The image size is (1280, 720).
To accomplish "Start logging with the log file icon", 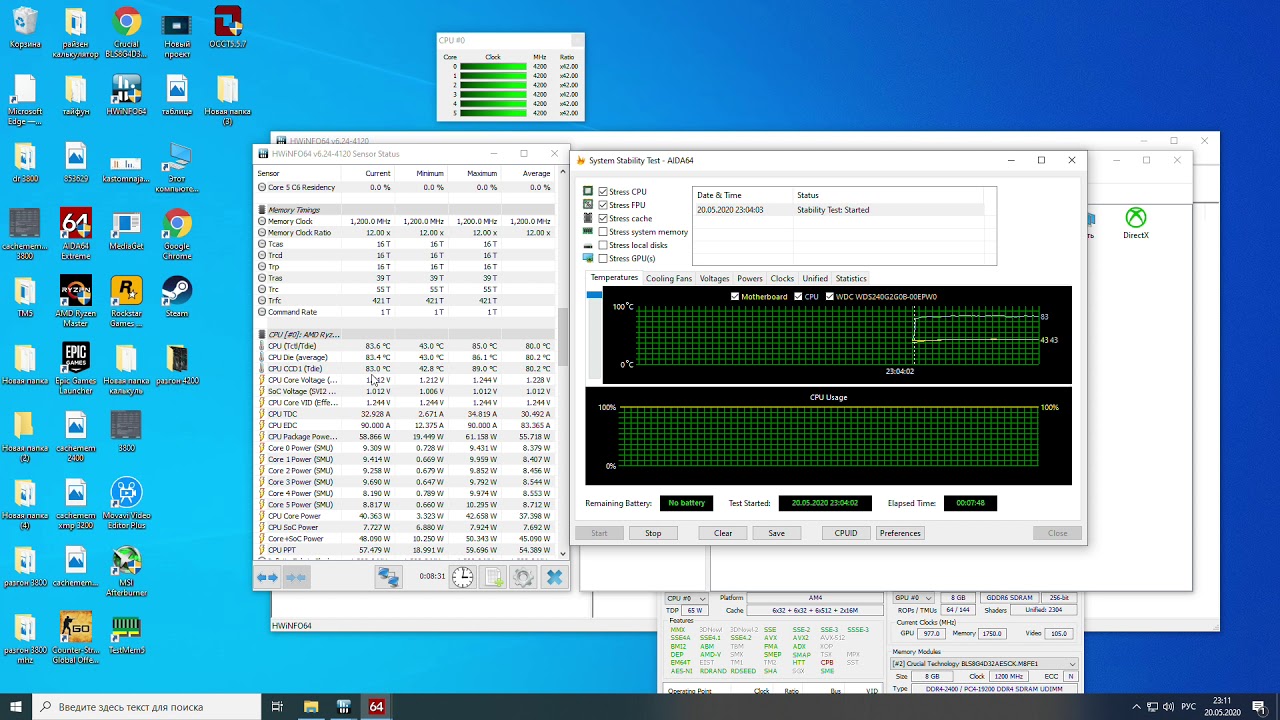I will 493,577.
